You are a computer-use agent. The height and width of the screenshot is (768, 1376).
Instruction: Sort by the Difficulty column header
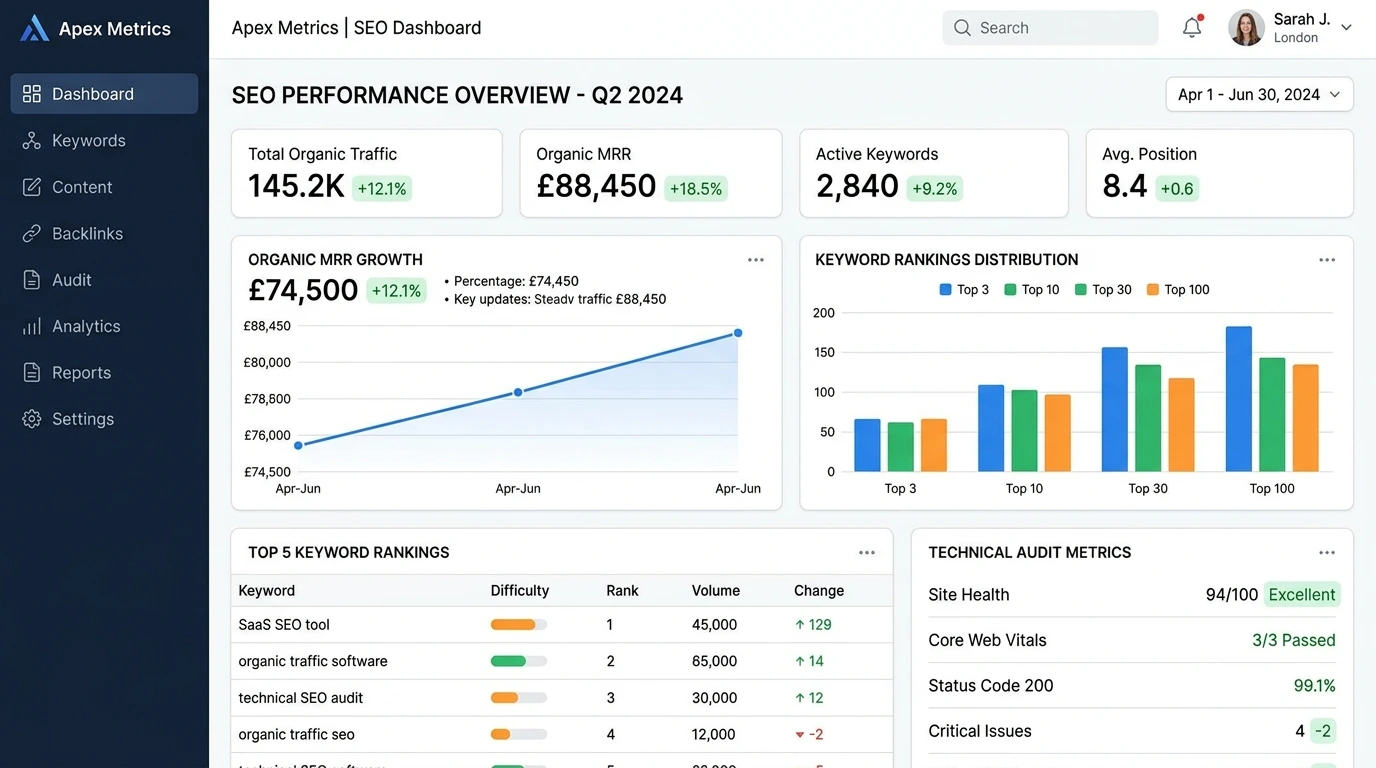520,591
